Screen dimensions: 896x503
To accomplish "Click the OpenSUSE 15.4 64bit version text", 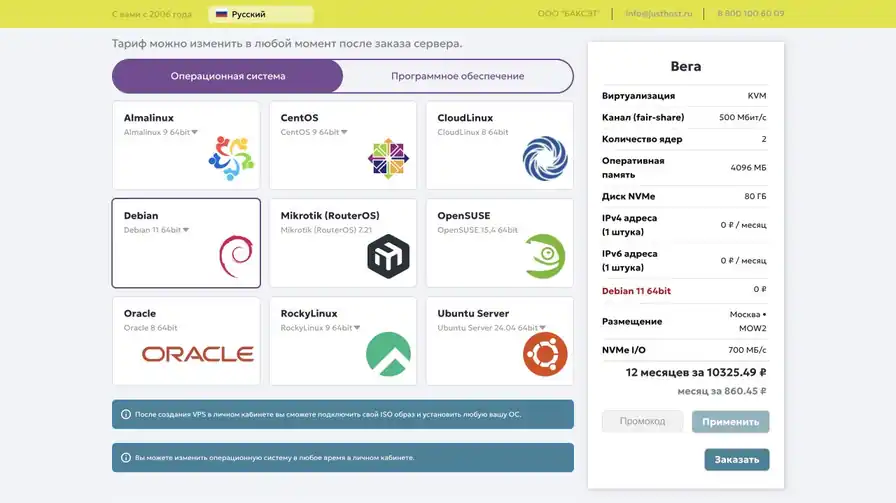I will pos(478,230).
